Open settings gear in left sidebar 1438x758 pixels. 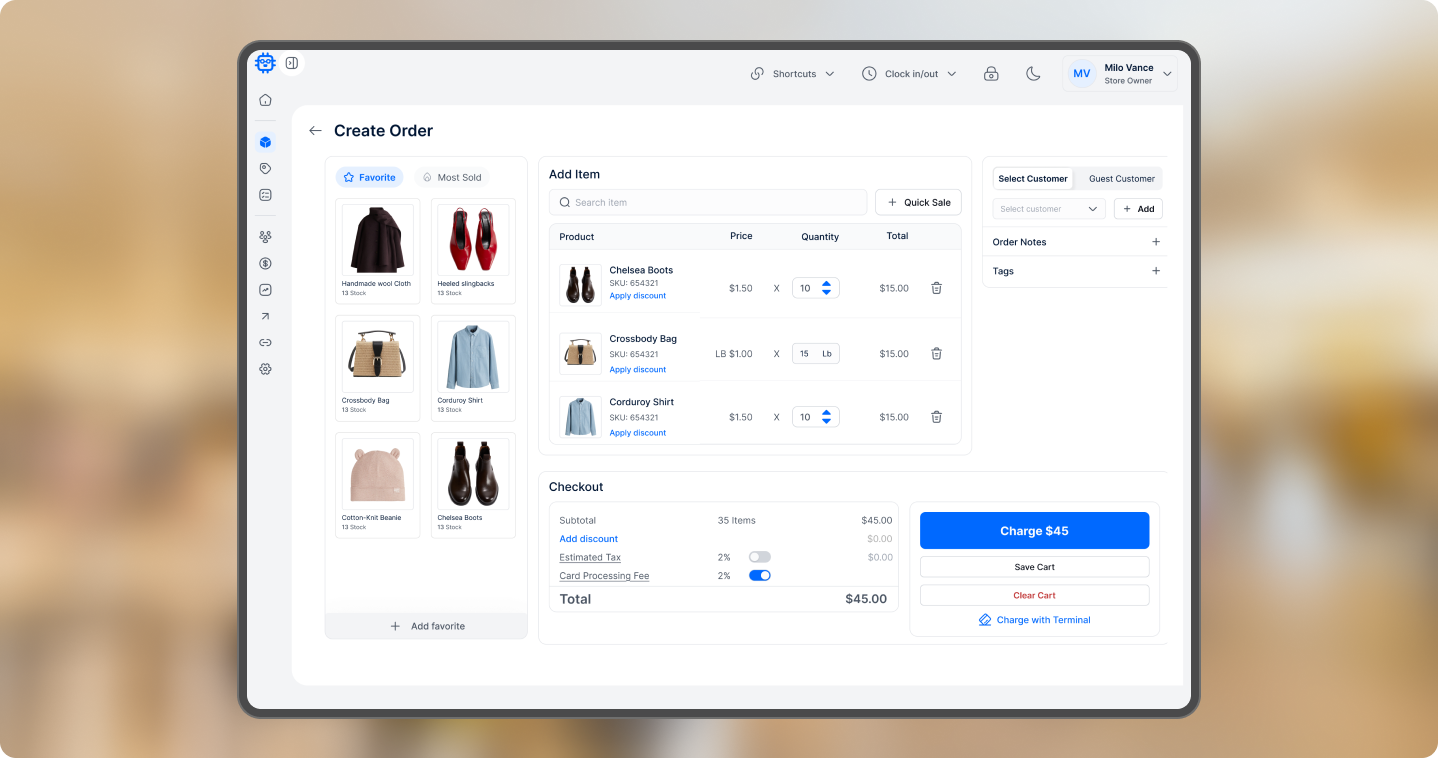click(265, 369)
